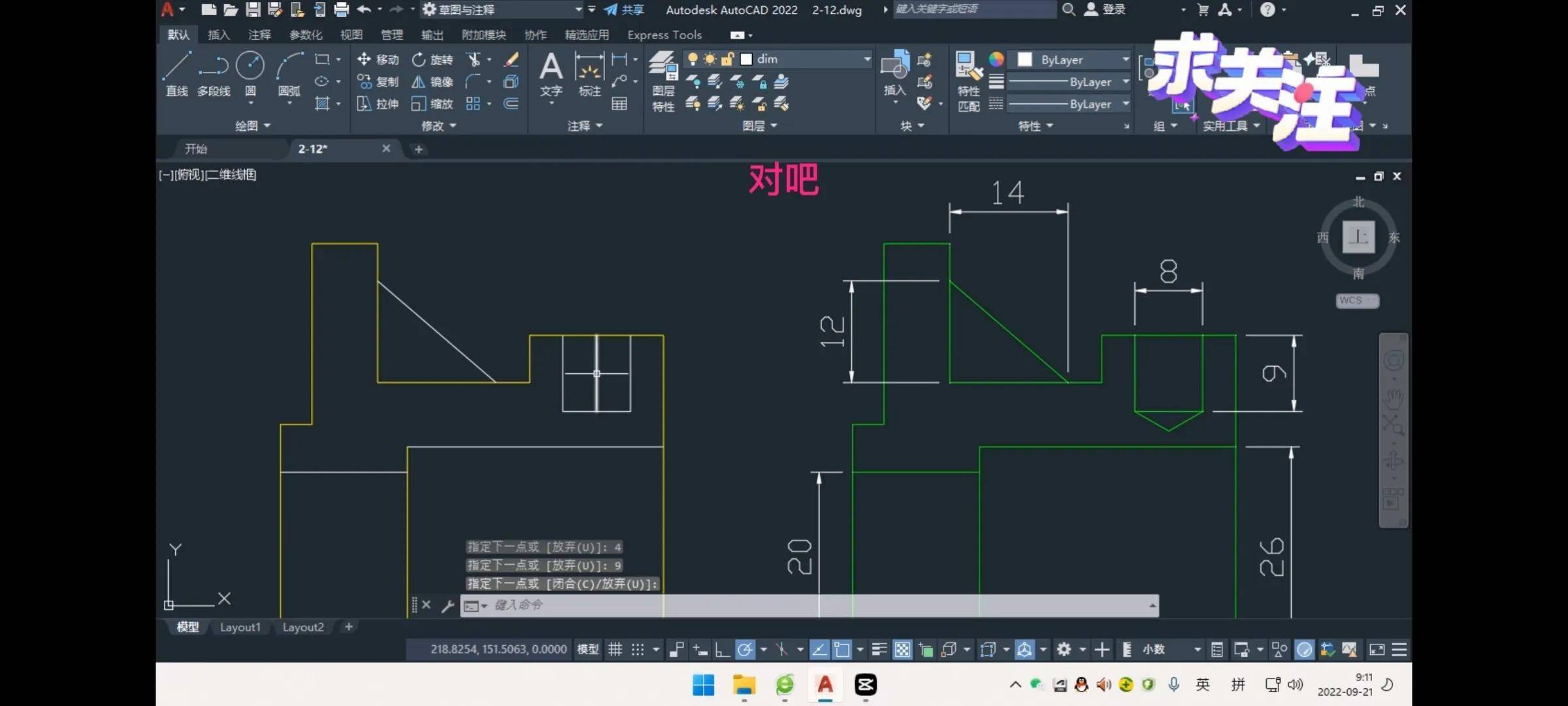Viewport: 1568px width, 706px height.
Task: Click the Open file icon
Action: point(231,9)
